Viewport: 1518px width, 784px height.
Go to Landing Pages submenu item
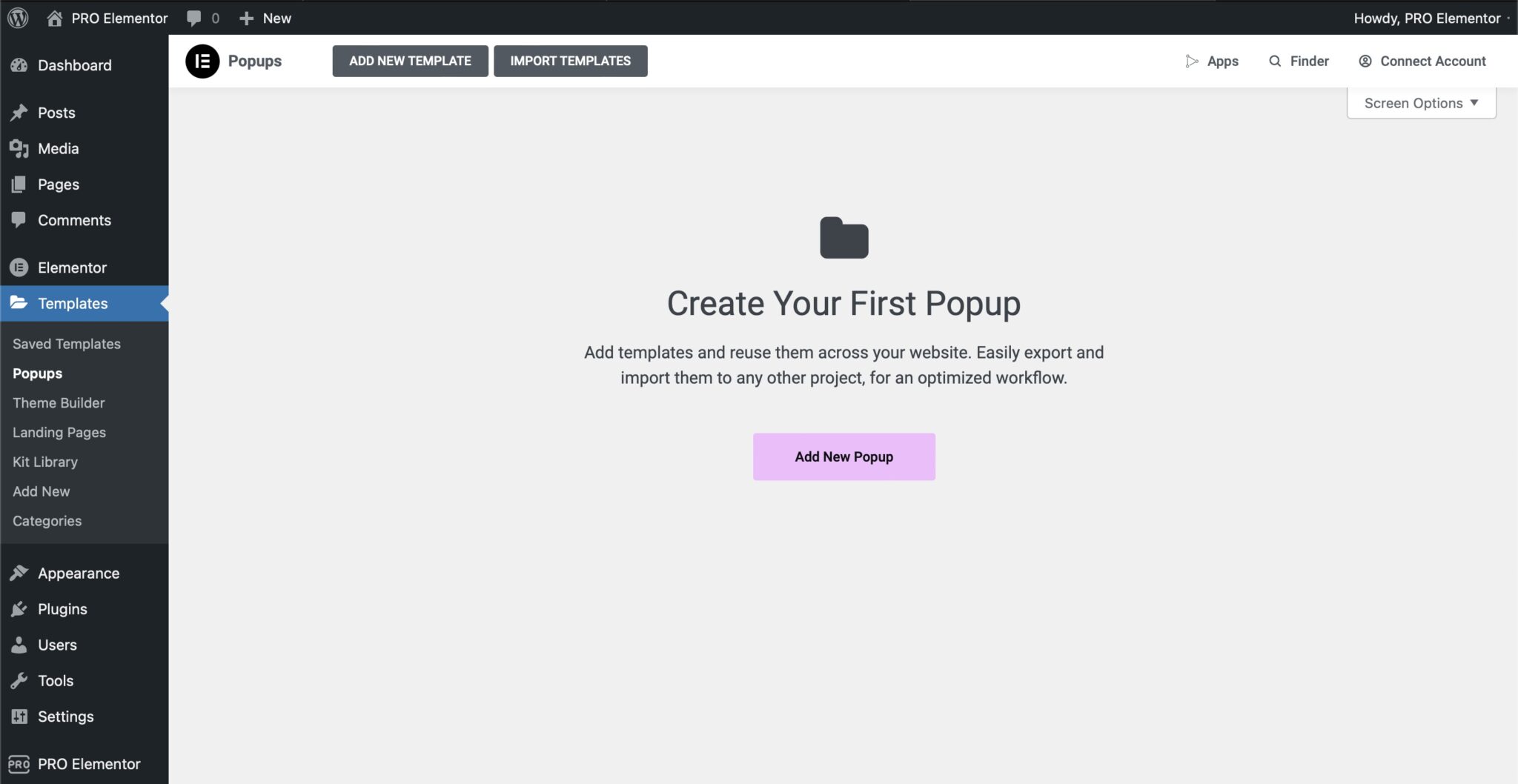tap(59, 433)
